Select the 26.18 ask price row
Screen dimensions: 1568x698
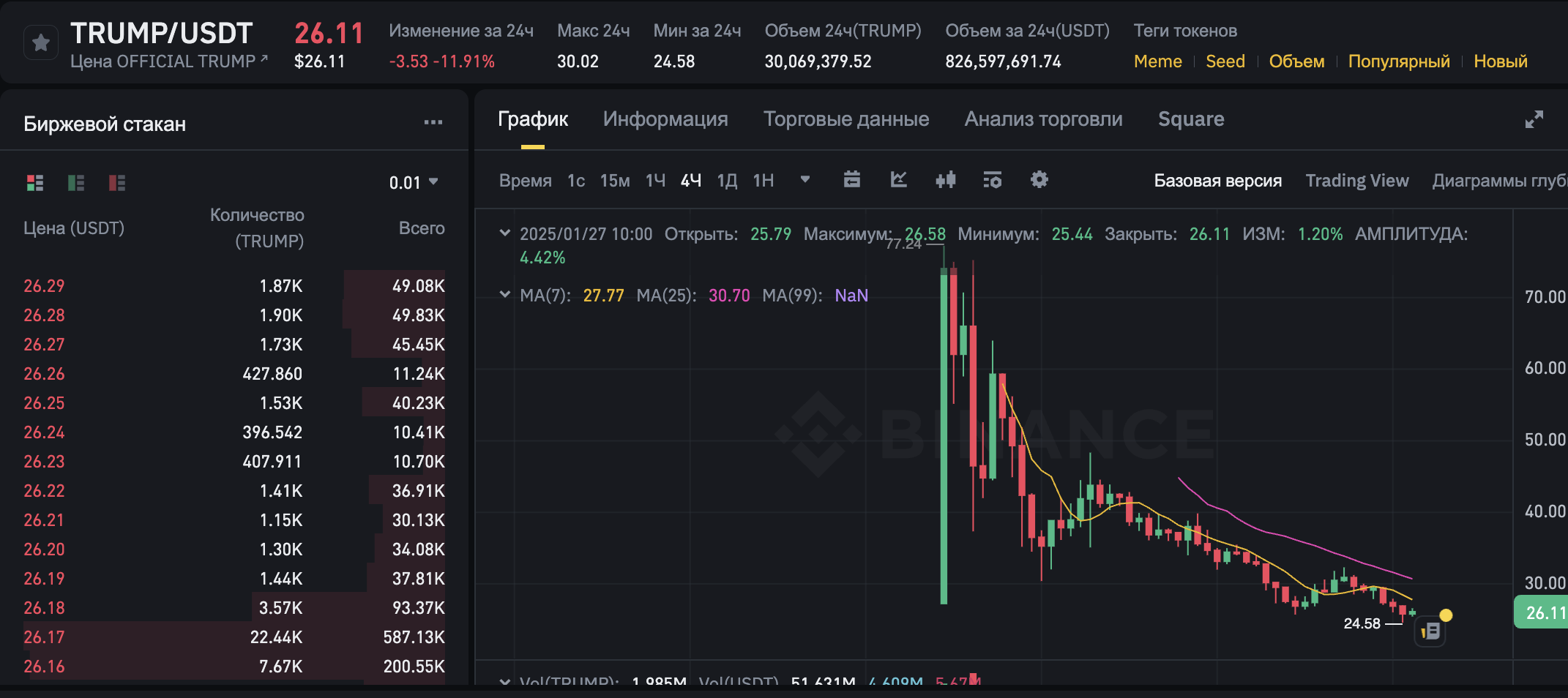(x=234, y=608)
